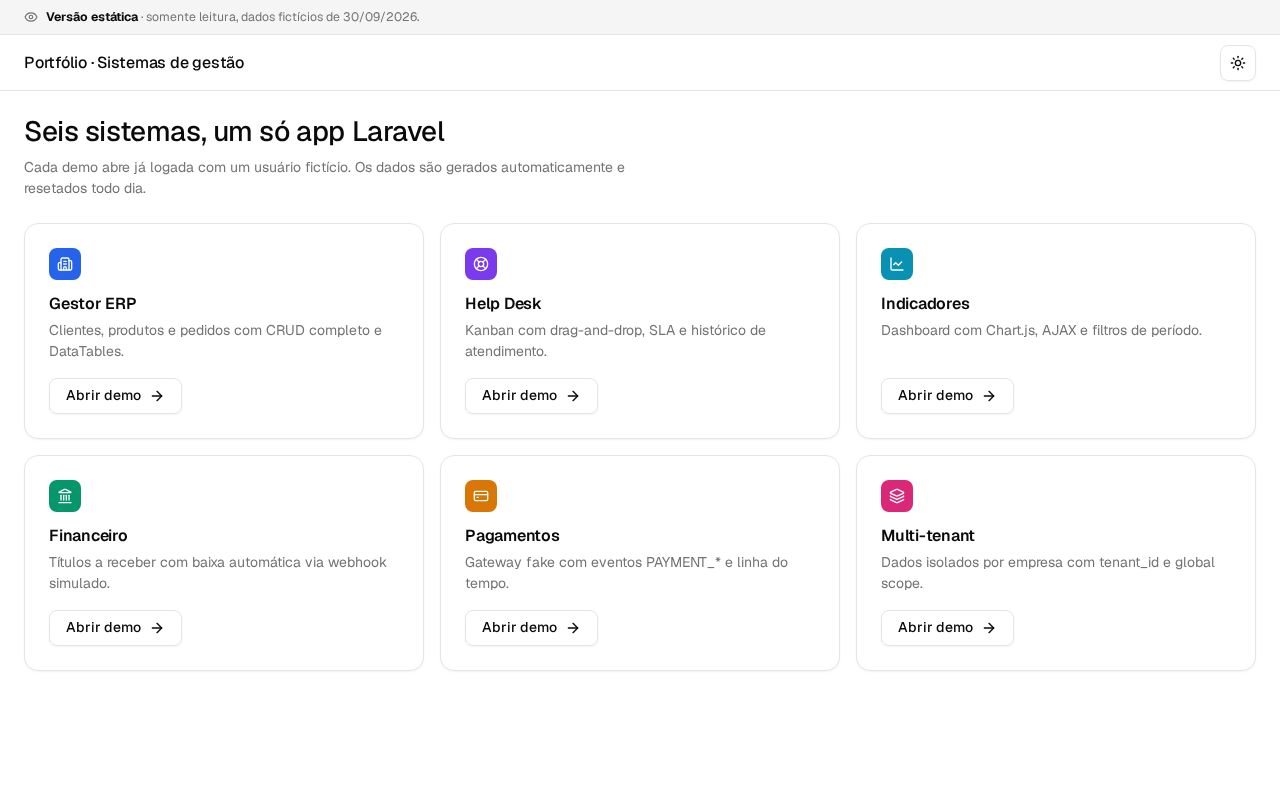Click the description starting "Gateway fake com eventos"

coord(627,573)
